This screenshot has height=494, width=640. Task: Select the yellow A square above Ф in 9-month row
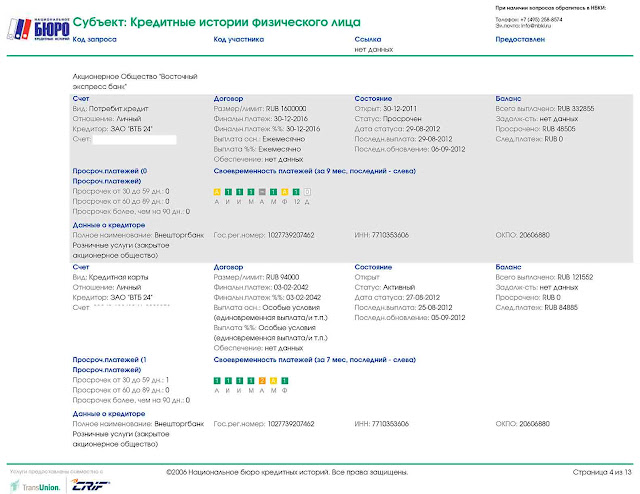285,192
